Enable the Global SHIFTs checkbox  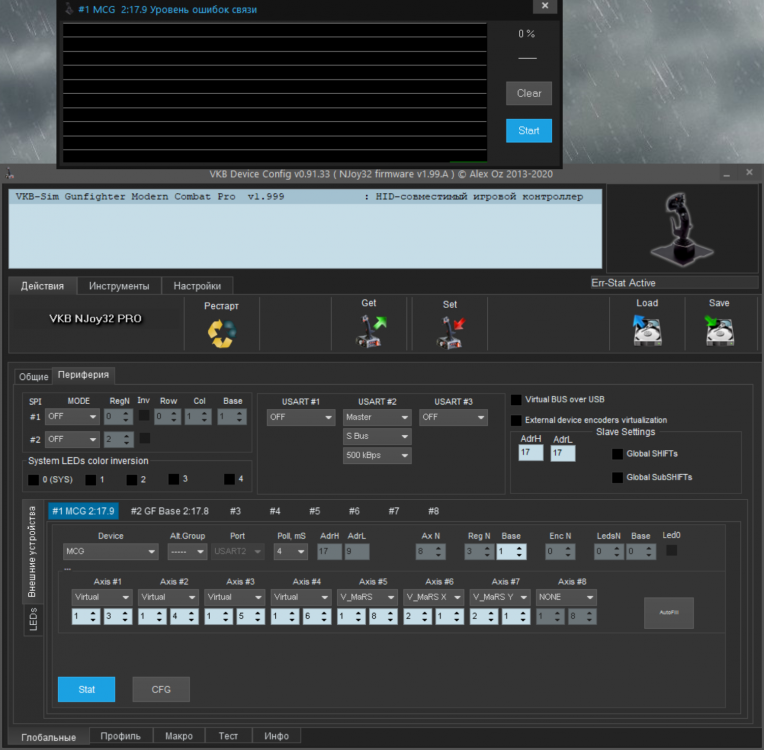(x=618, y=454)
